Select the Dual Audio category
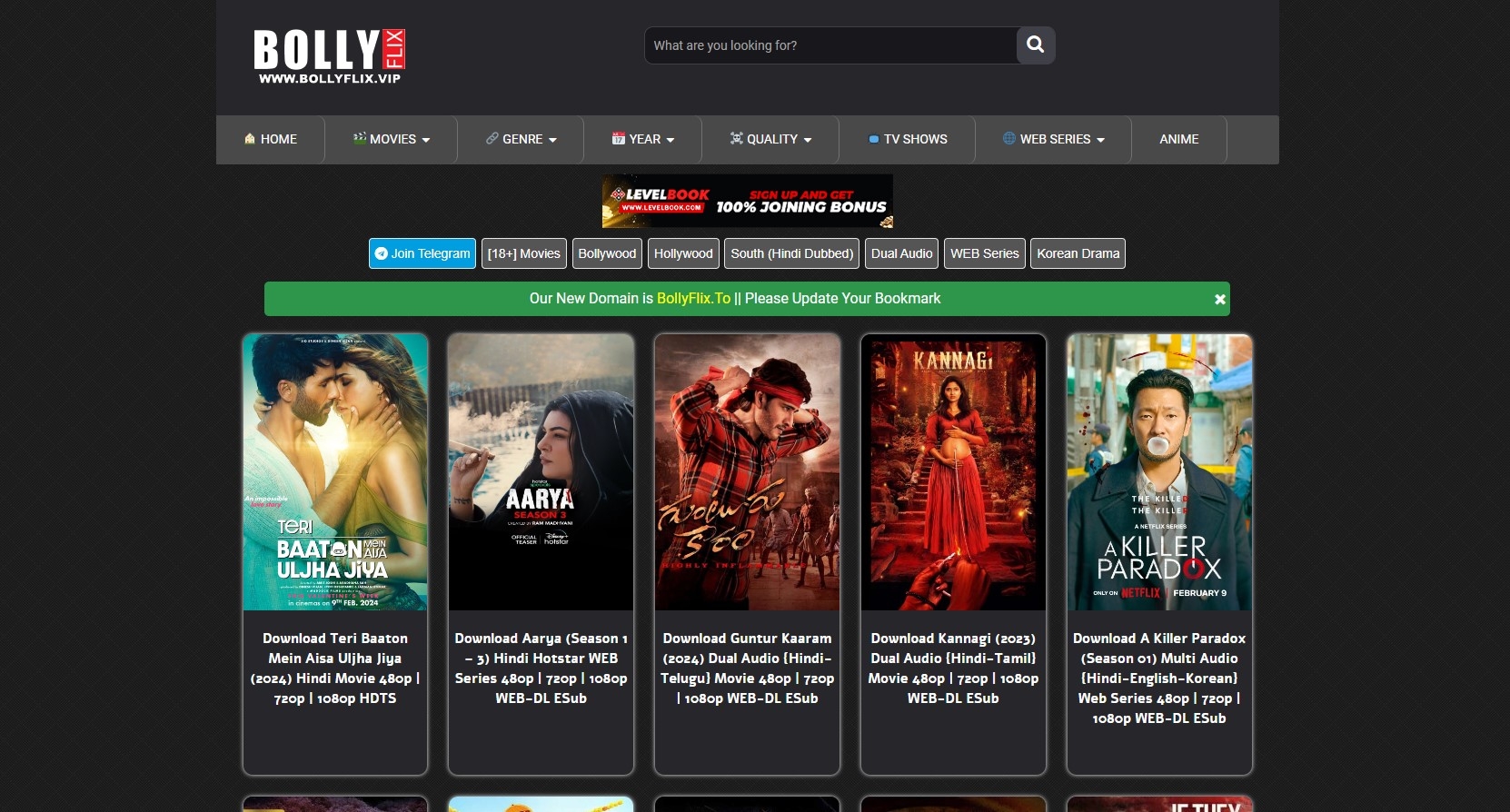 click(902, 253)
